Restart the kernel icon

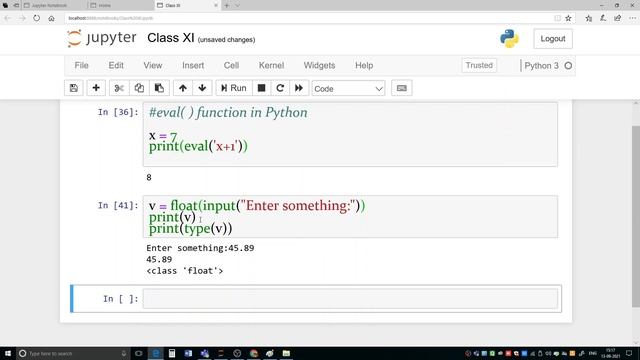coord(280,88)
